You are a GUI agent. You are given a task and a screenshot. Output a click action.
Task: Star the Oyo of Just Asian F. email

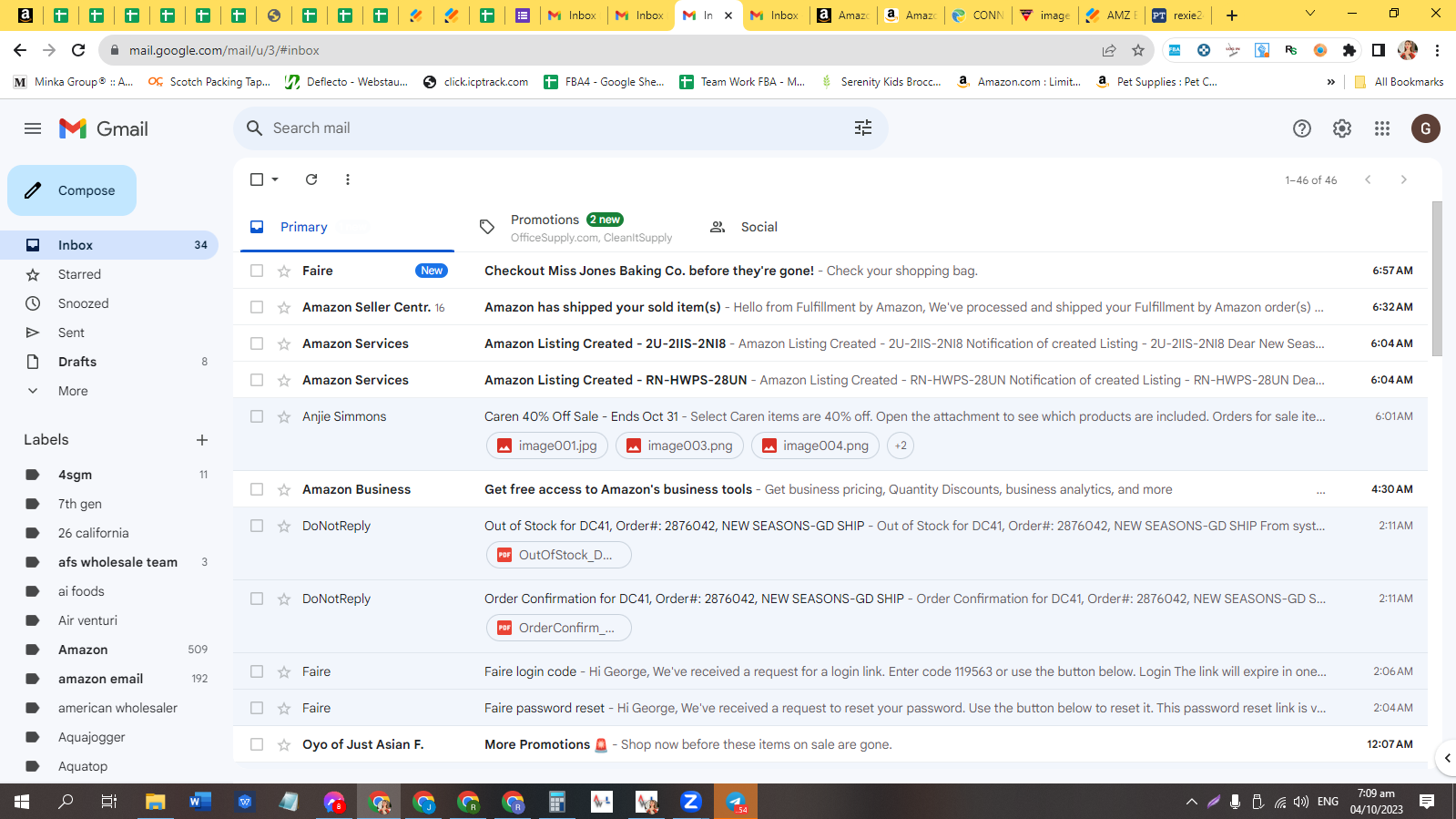tap(284, 744)
